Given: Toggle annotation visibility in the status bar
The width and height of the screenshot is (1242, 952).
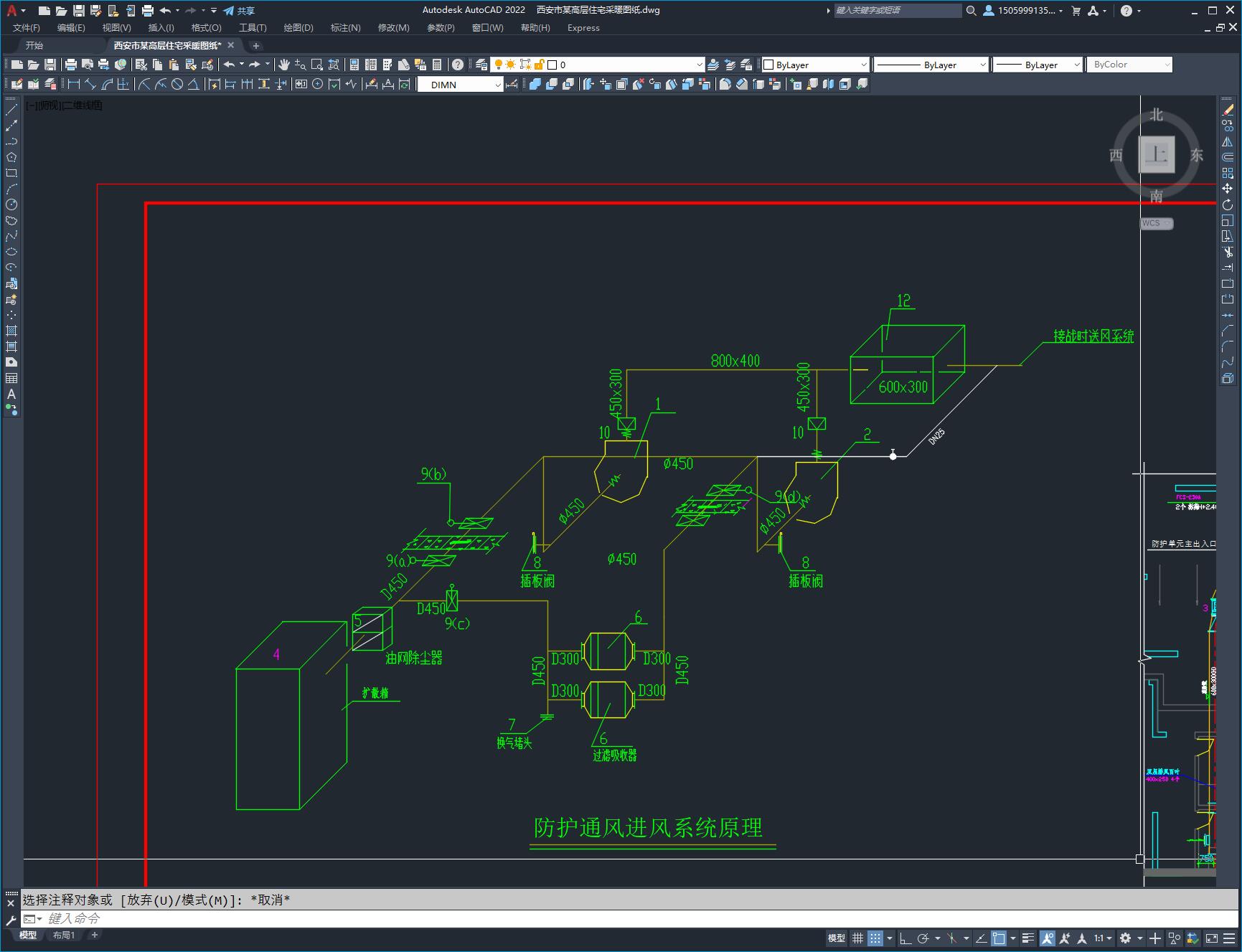Looking at the screenshot, I should tap(1048, 938).
